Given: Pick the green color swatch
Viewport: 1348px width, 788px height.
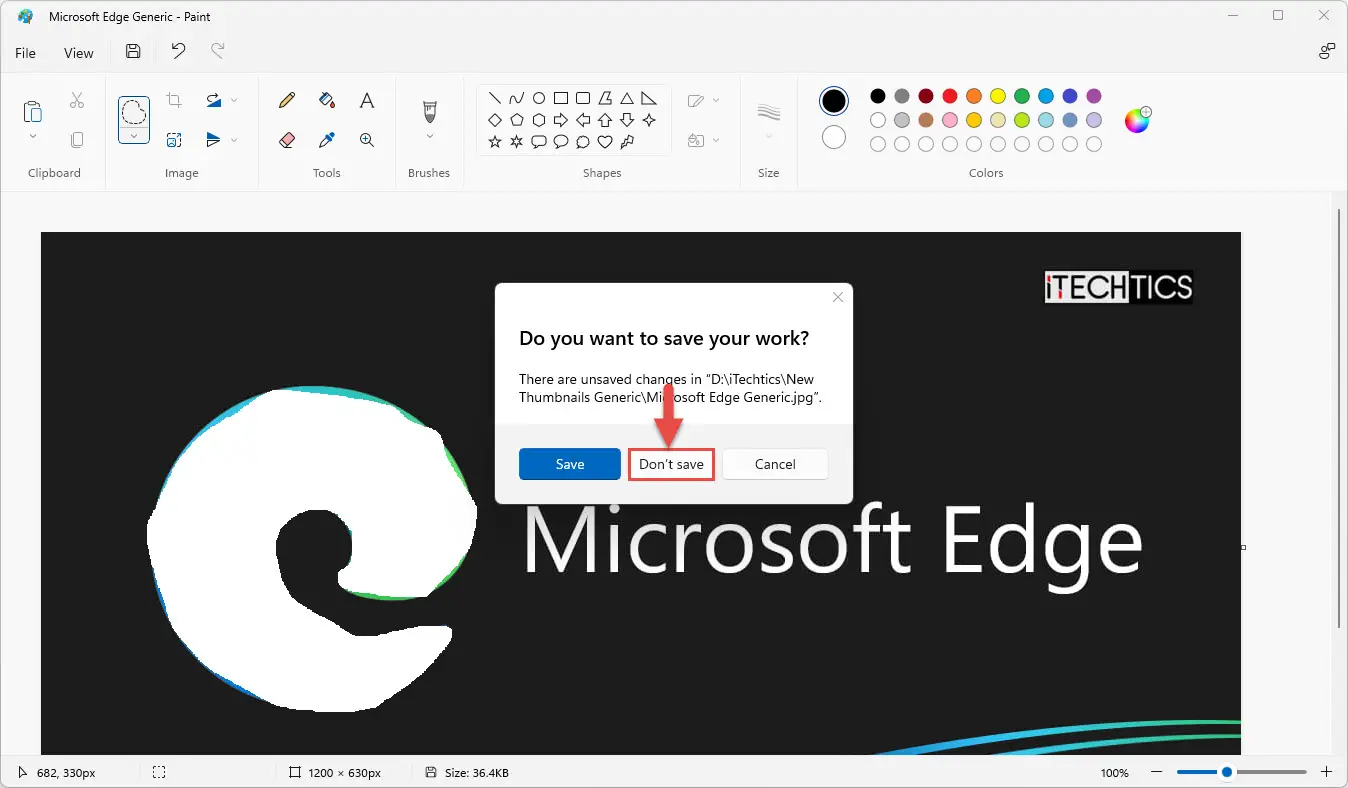Looking at the screenshot, I should point(1022,96).
